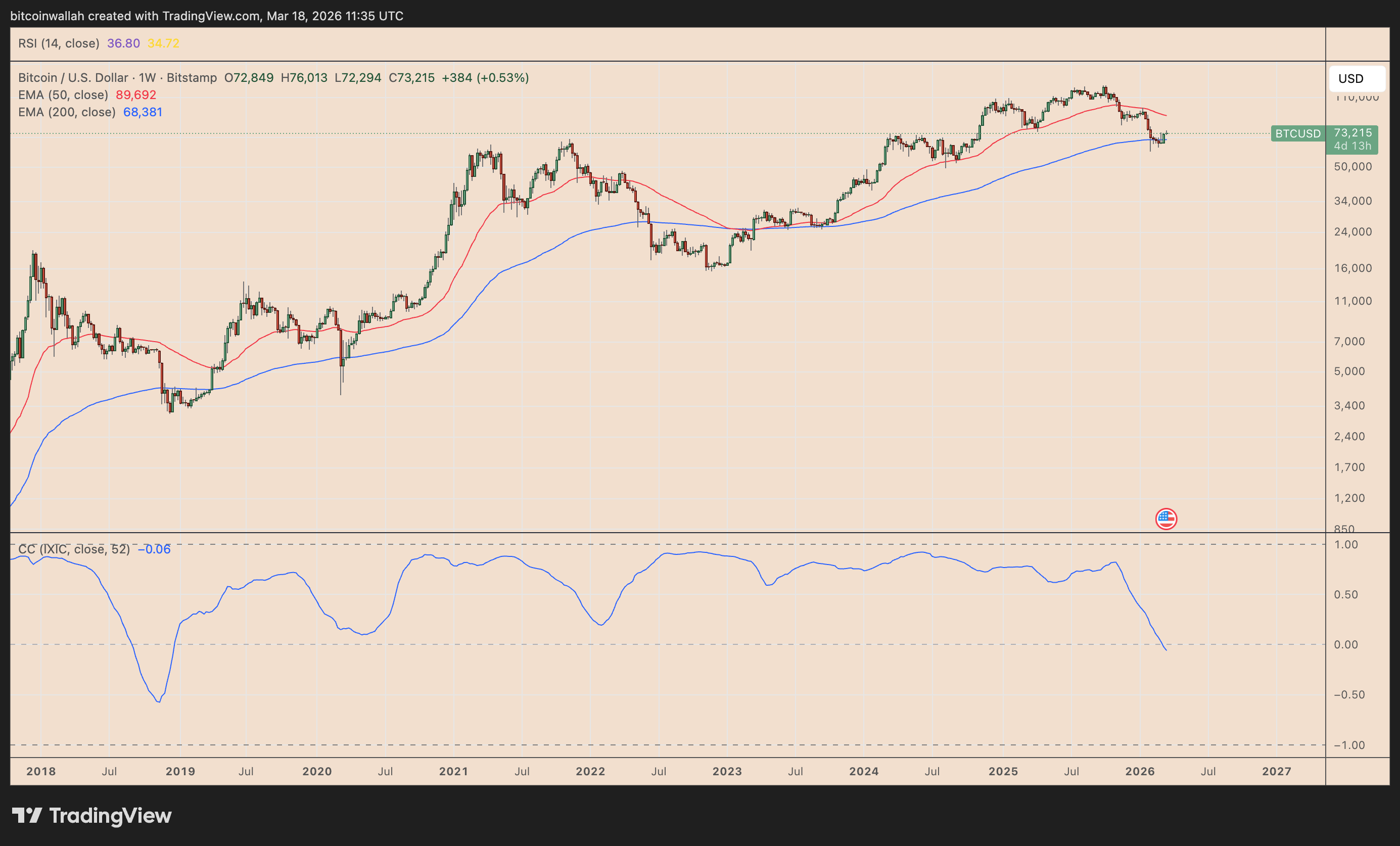
Task: Select the EMA (50, close) indicator label
Action: pyautogui.click(x=63, y=95)
